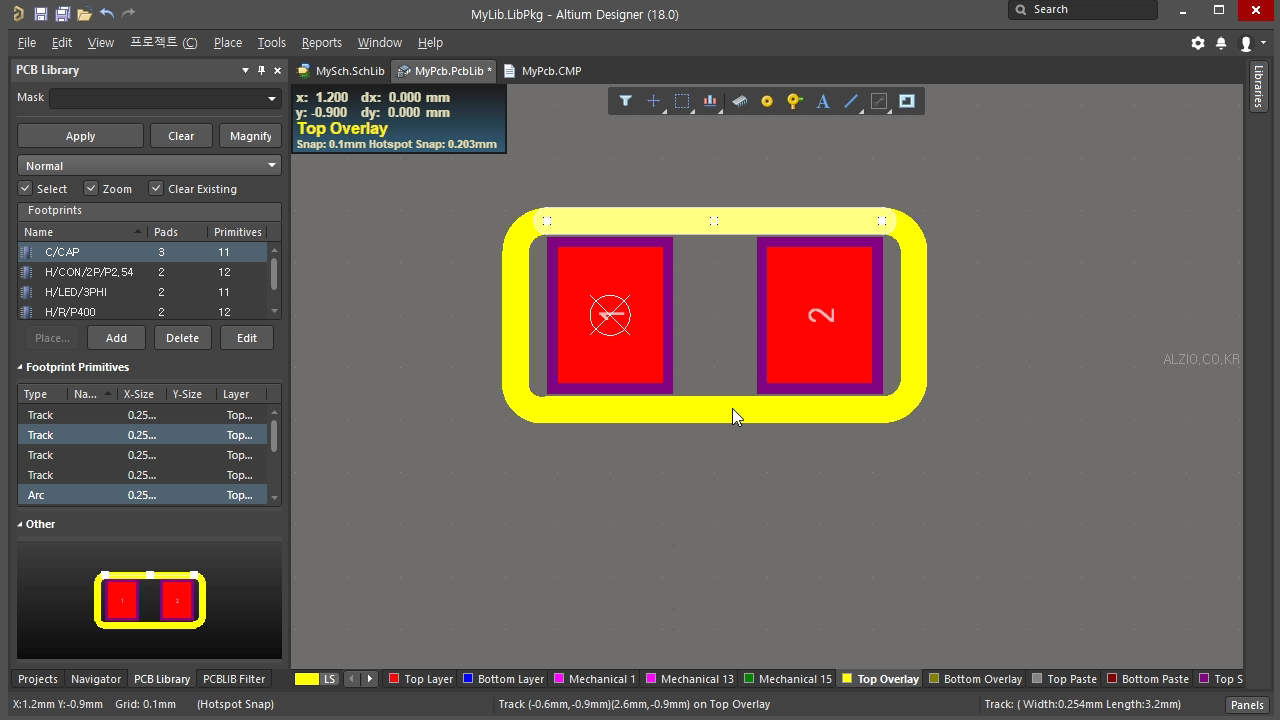Click the greyed dimension tool icon

[879, 101]
